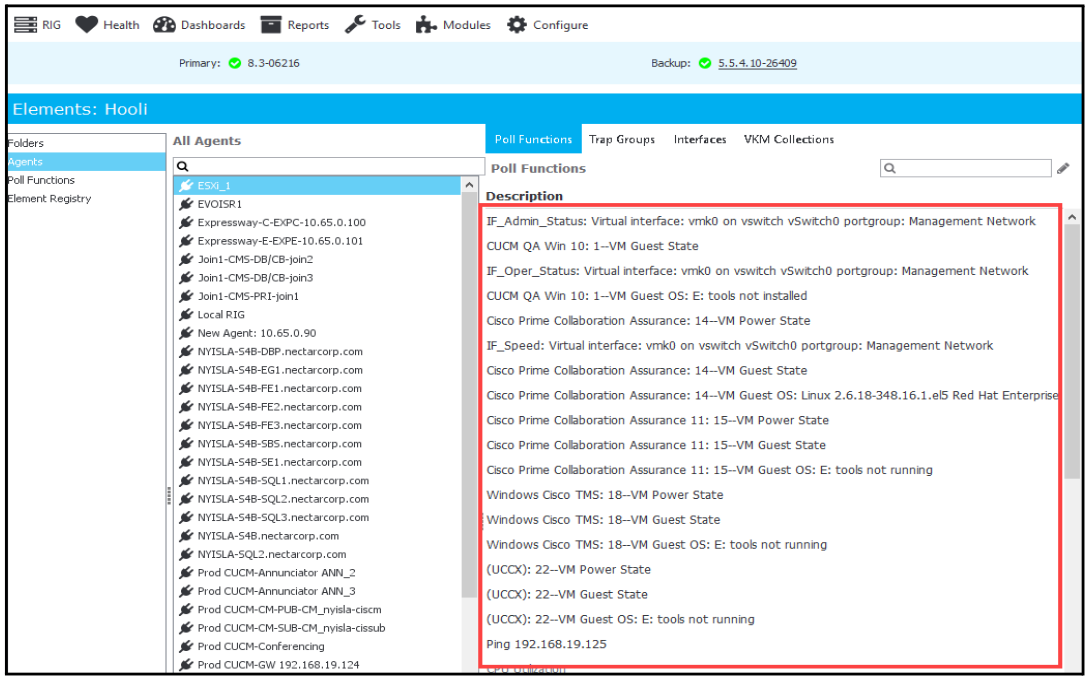Image resolution: width=1089 pixels, height=680 pixels.
Task: Open the Modules puzzle icon
Action: pos(426,25)
